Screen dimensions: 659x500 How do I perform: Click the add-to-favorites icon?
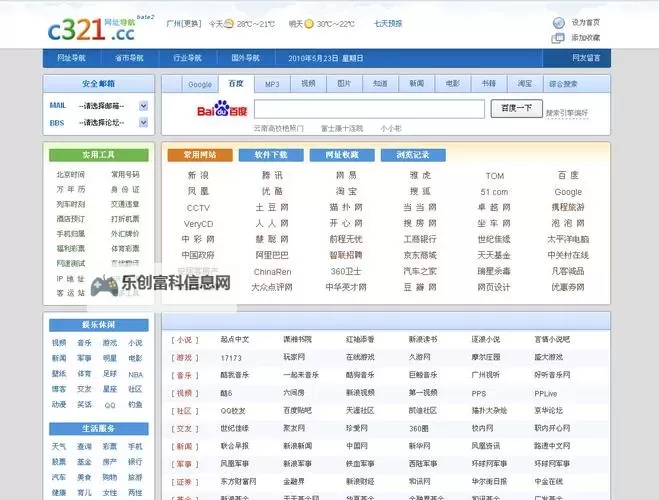point(558,38)
